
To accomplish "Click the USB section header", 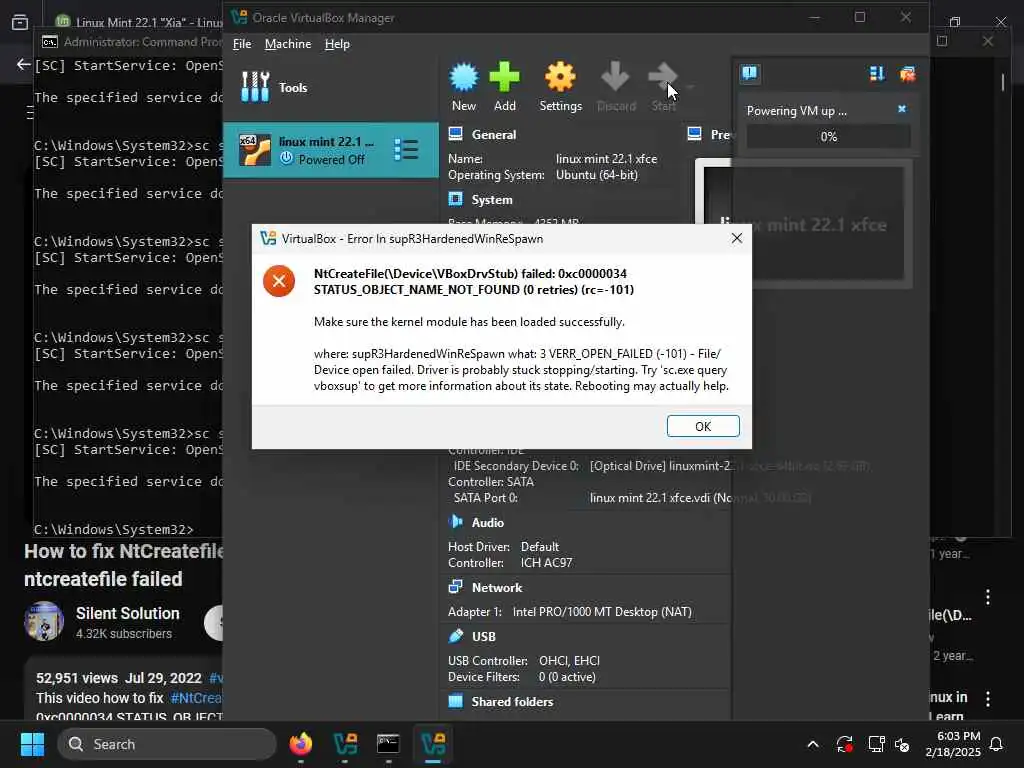I will [483, 637].
